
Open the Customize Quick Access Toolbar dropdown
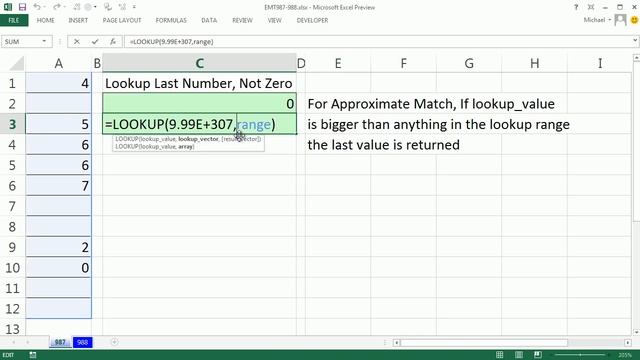134,7
